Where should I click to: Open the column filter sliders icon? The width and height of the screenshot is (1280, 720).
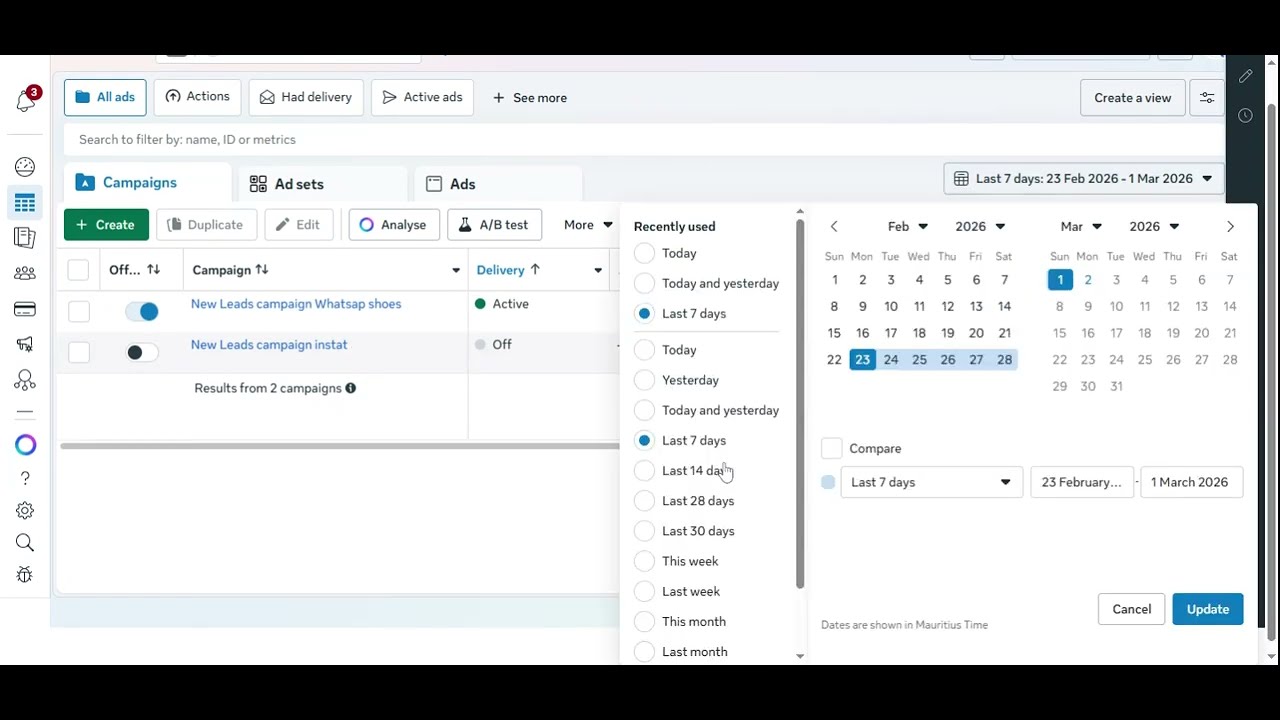[1207, 98]
